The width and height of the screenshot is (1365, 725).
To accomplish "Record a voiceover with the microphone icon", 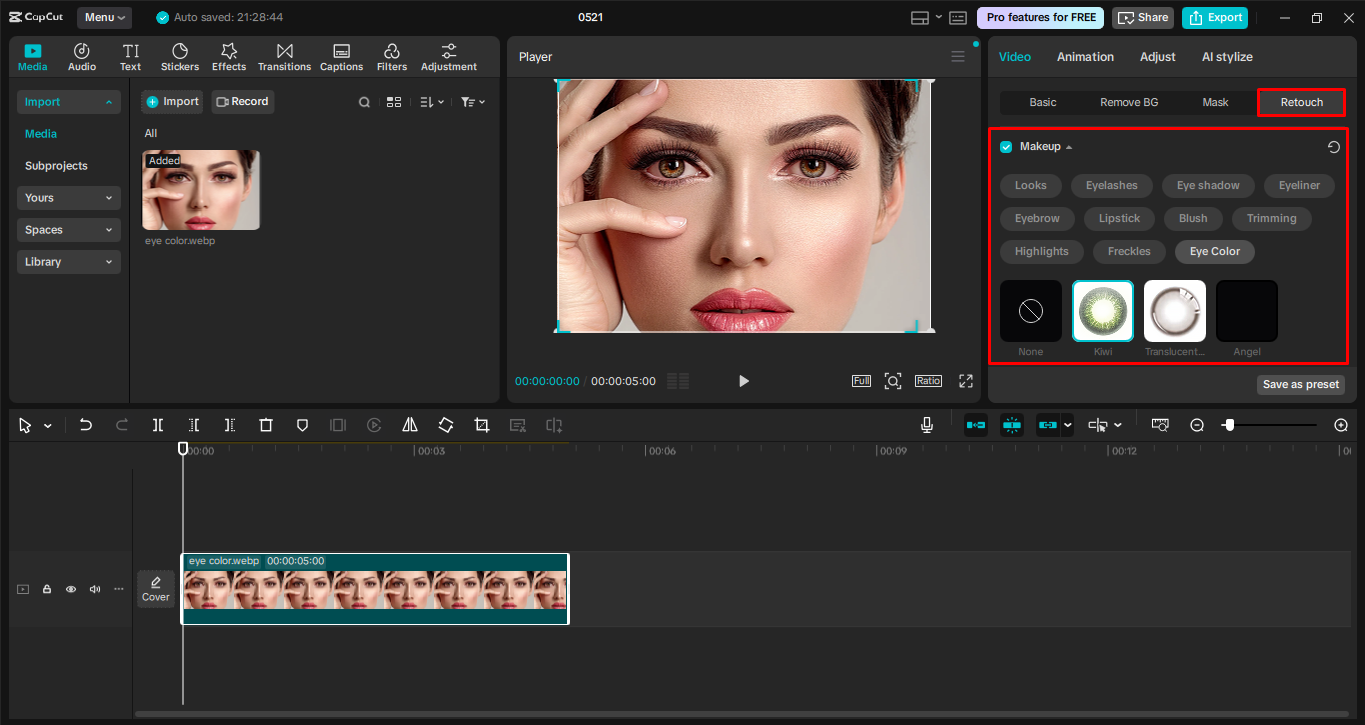I will coord(926,424).
